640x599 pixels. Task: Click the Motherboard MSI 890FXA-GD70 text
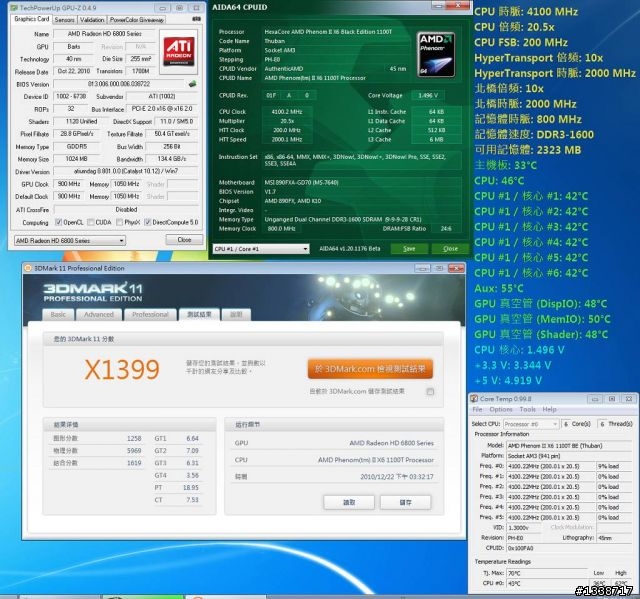pyautogui.click(x=301, y=183)
